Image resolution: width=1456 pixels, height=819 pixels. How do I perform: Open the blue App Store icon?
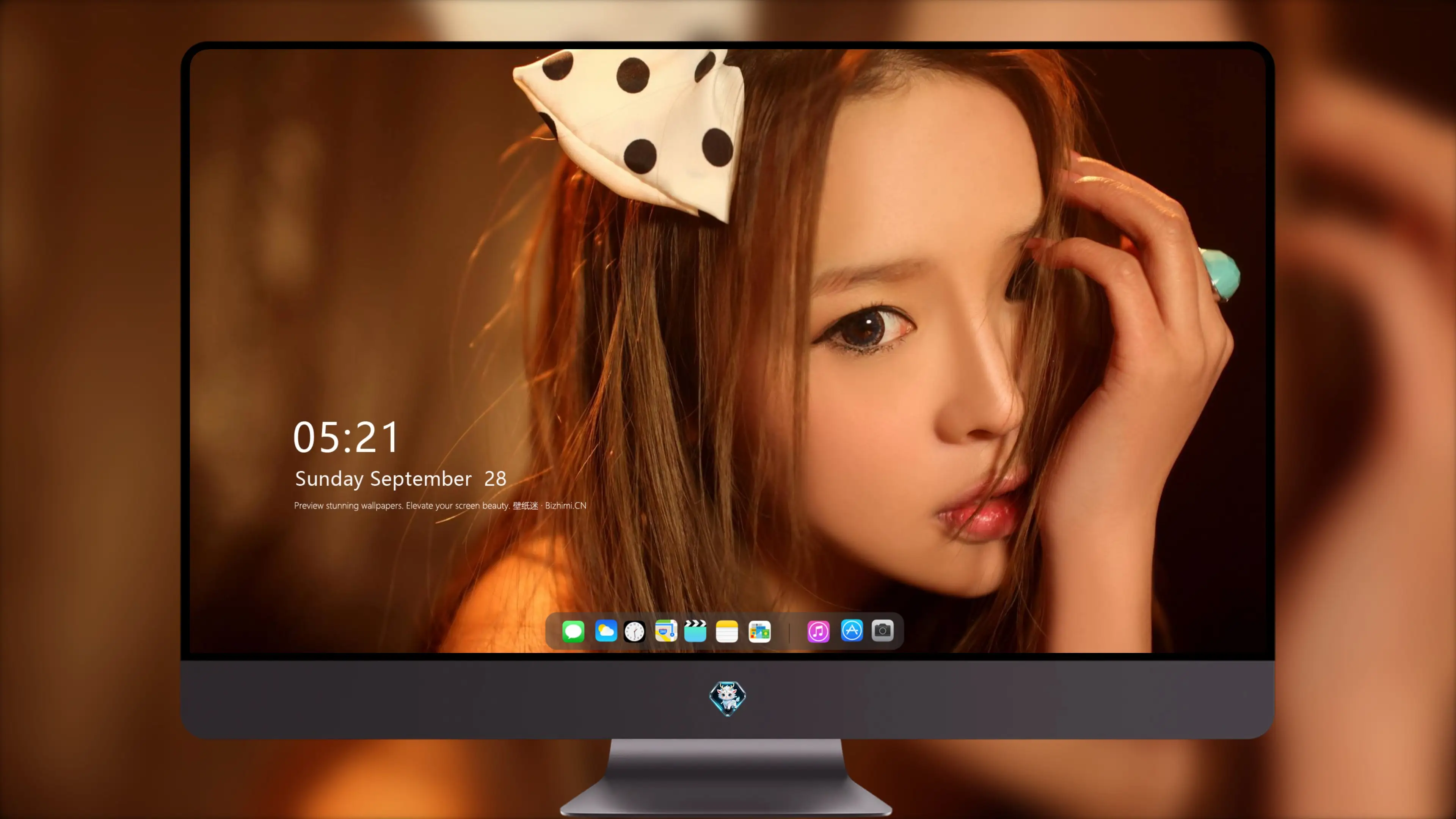(852, 631)
